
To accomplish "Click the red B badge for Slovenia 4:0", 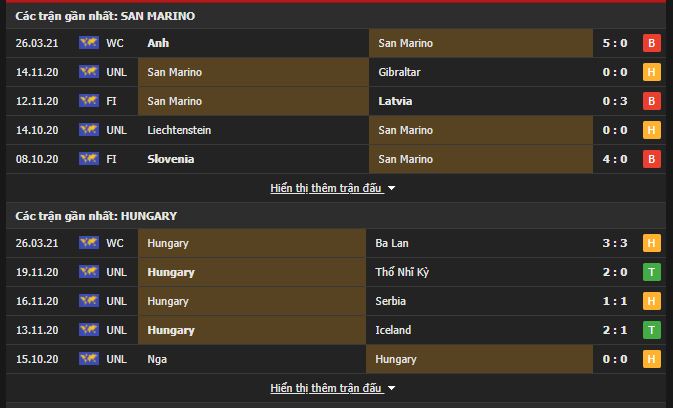I will [x=652, y=159].
